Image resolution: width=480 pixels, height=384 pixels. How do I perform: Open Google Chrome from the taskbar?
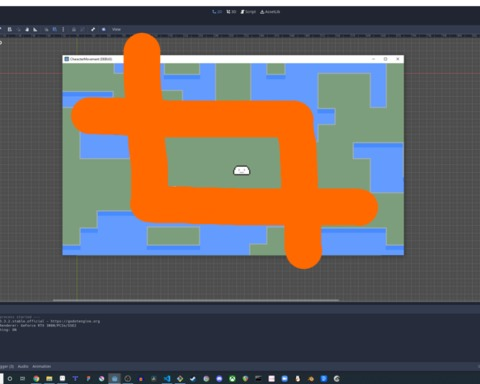36,379
